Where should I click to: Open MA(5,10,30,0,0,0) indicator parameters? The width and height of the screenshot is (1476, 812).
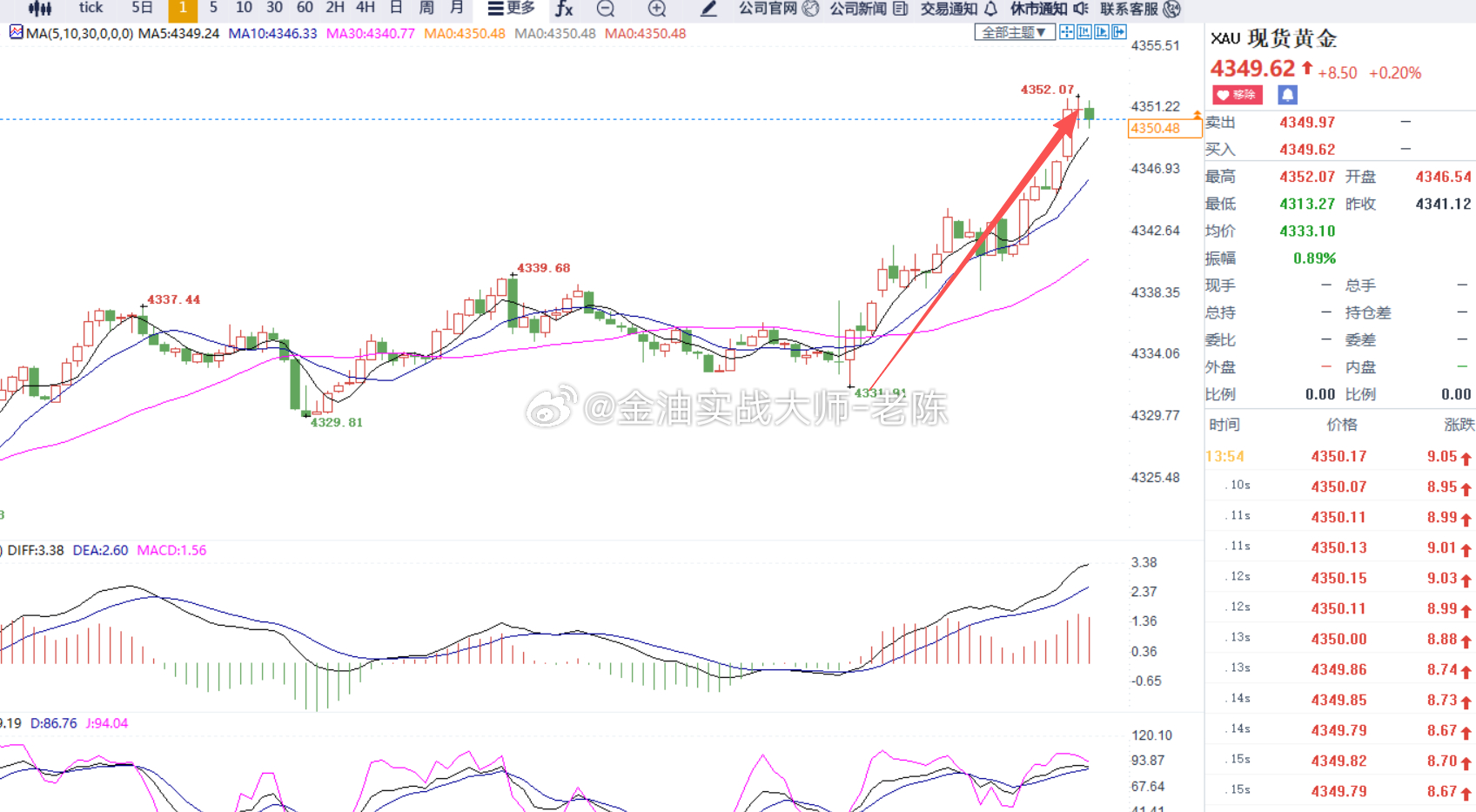[80, 34]
